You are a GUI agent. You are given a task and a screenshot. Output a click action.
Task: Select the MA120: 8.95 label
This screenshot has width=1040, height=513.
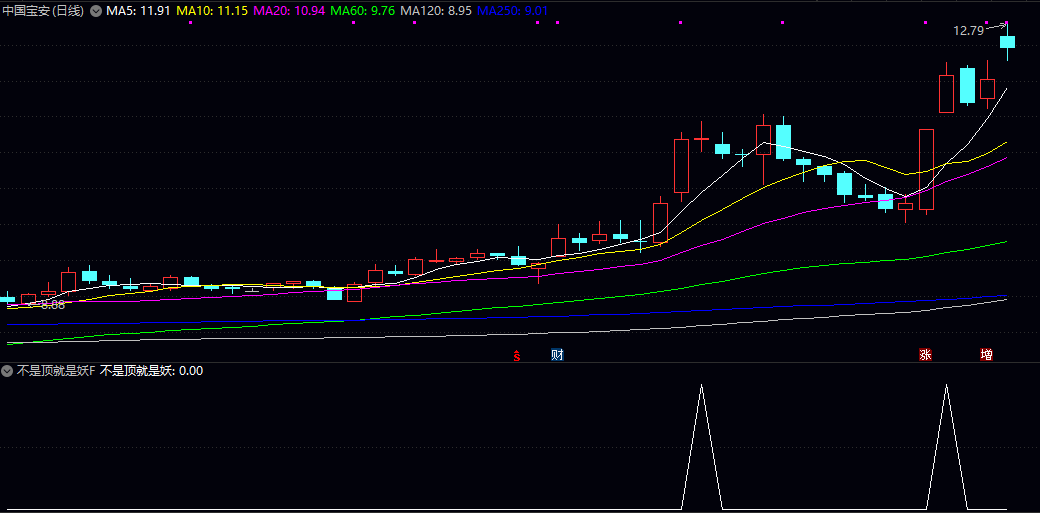435,10
